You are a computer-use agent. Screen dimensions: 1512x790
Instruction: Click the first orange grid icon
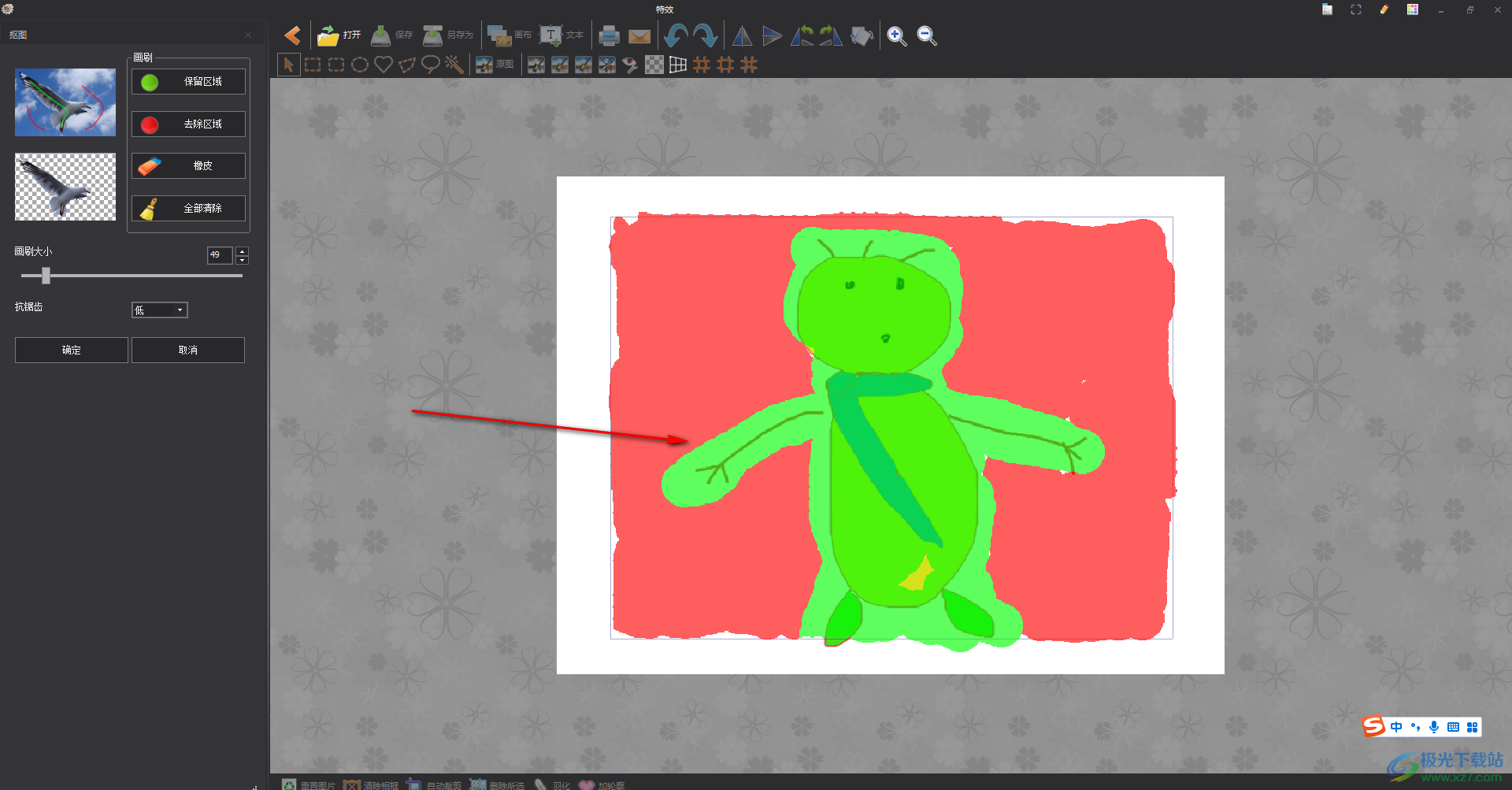pyautogui.click(x=702, y=65)
